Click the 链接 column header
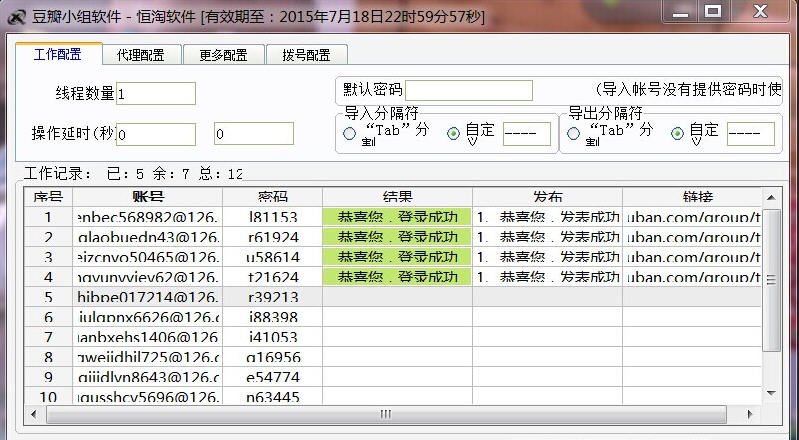Screen dimensions: 799x440 tap(692, 197)
